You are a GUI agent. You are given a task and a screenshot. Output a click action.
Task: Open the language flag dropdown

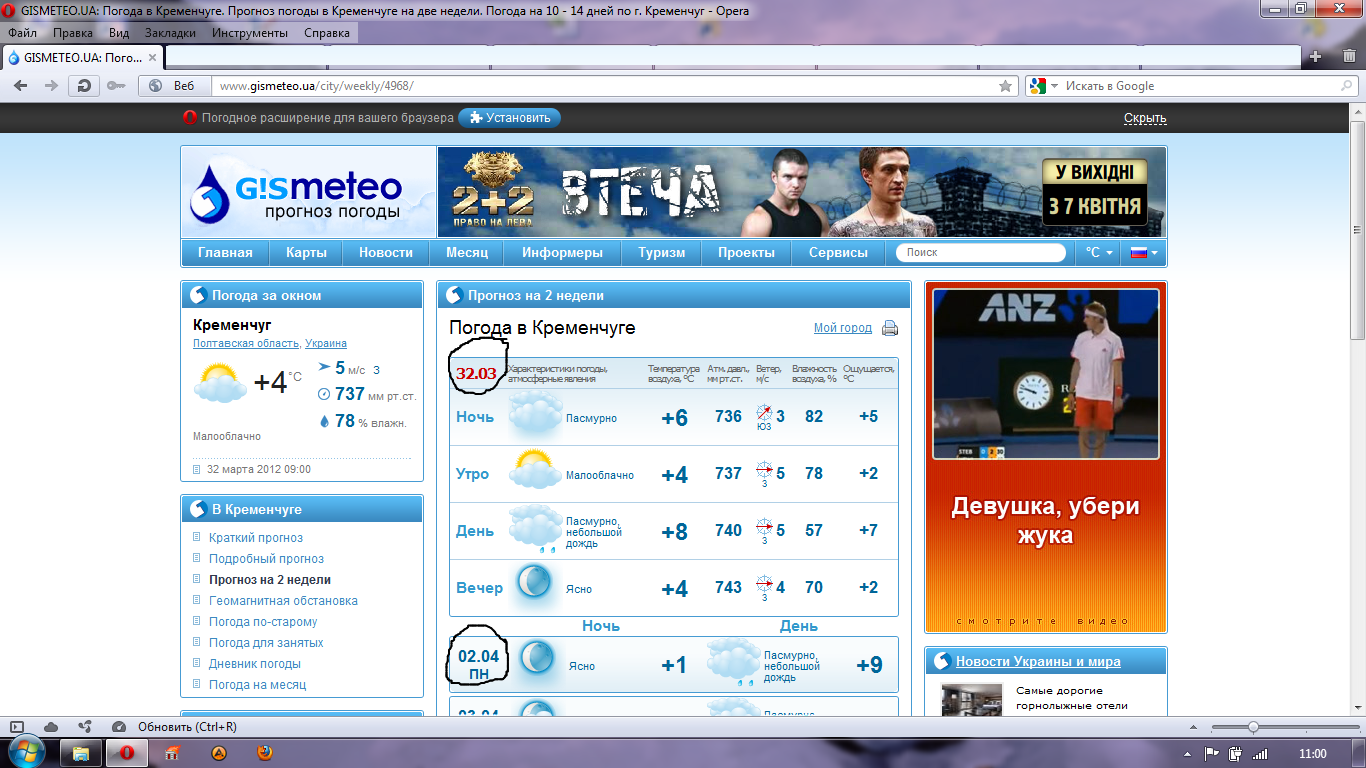[1143, 253]
